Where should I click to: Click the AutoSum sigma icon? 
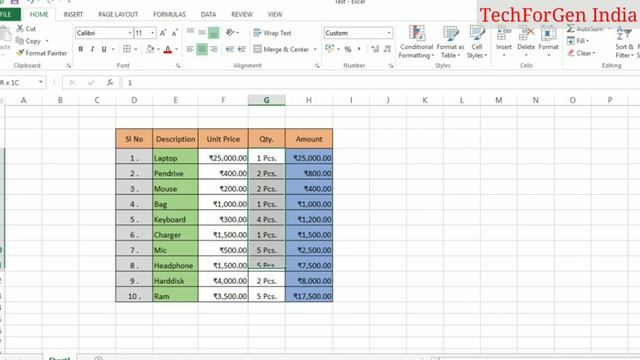571,29
